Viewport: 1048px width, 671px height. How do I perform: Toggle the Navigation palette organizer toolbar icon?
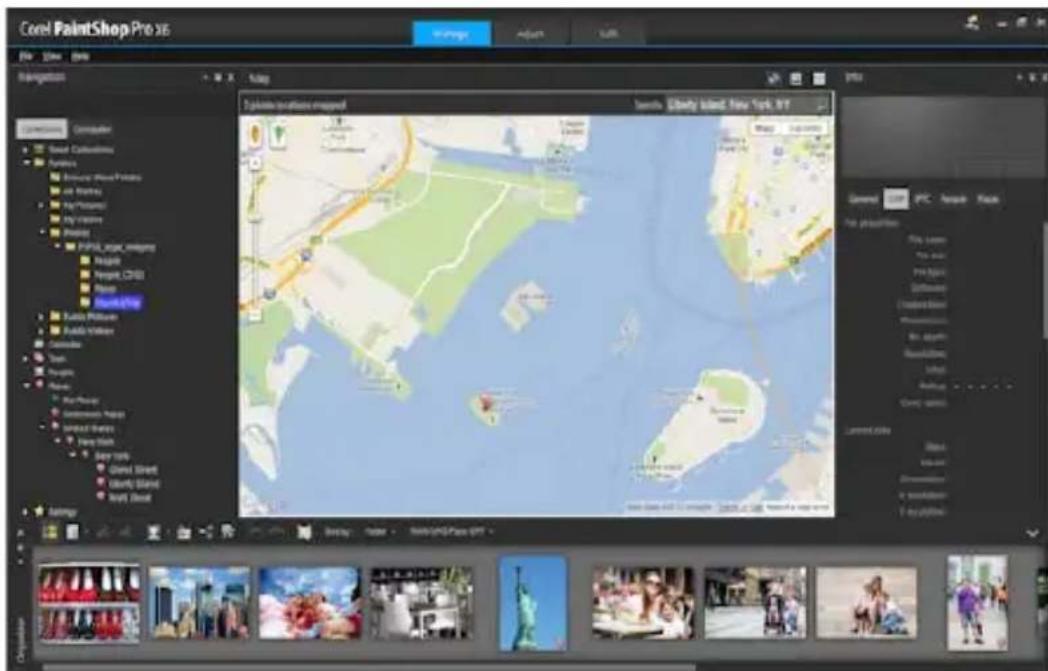(50, 532)
